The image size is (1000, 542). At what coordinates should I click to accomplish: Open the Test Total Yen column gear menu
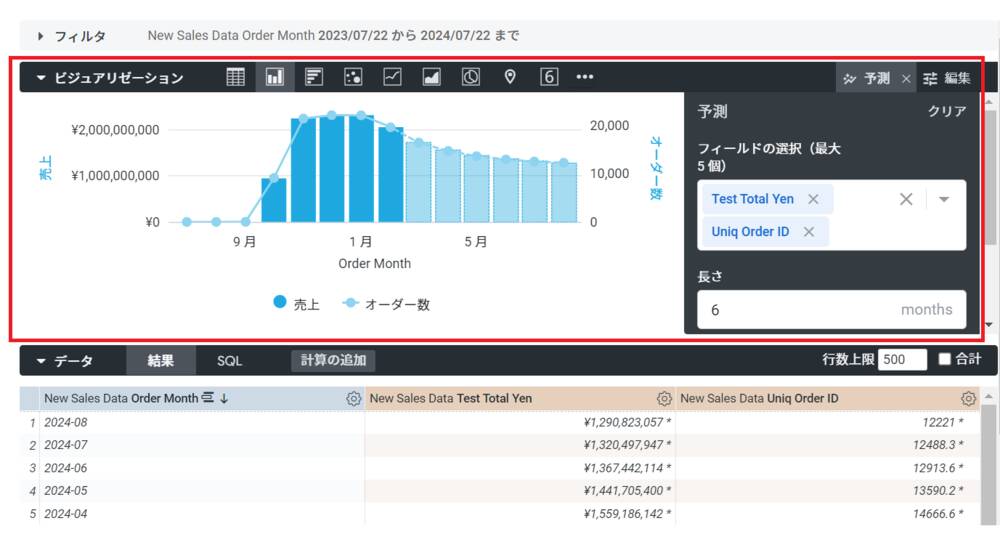point(663,398)
